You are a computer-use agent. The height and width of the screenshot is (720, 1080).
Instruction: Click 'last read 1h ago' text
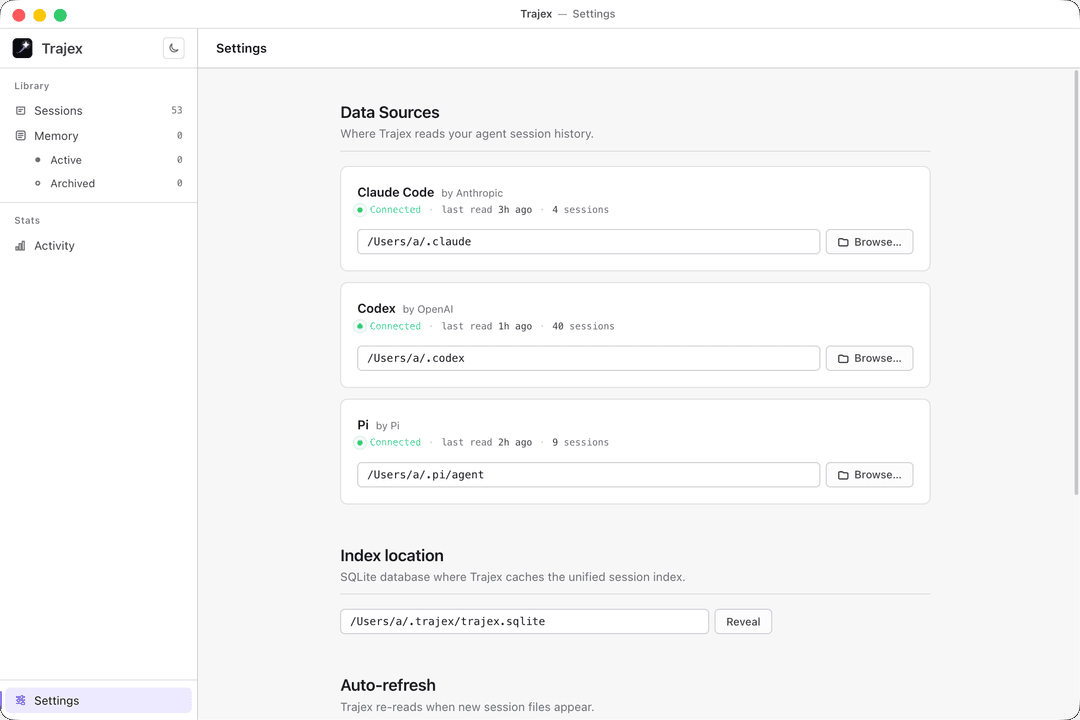pyautogui.click(x=487, y=326)
